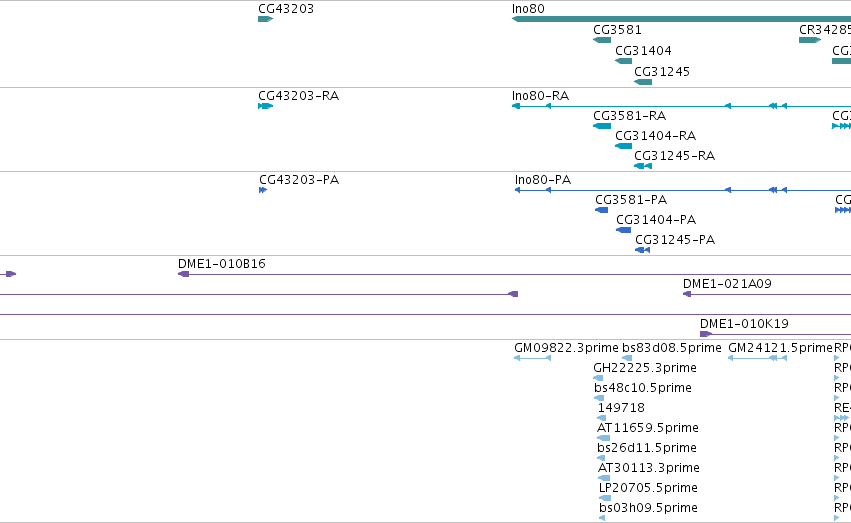Viewport: 851px width, 523px height.
Task: Click the DME1-010B16 clone label
Action: point(221,264)
